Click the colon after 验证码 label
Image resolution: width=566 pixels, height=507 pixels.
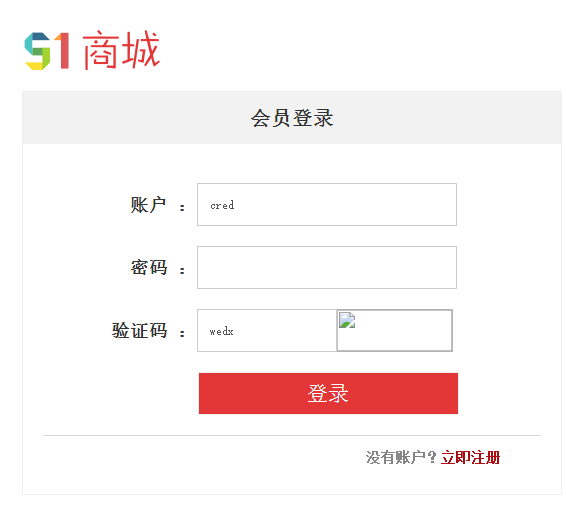(x=182, y=333)
